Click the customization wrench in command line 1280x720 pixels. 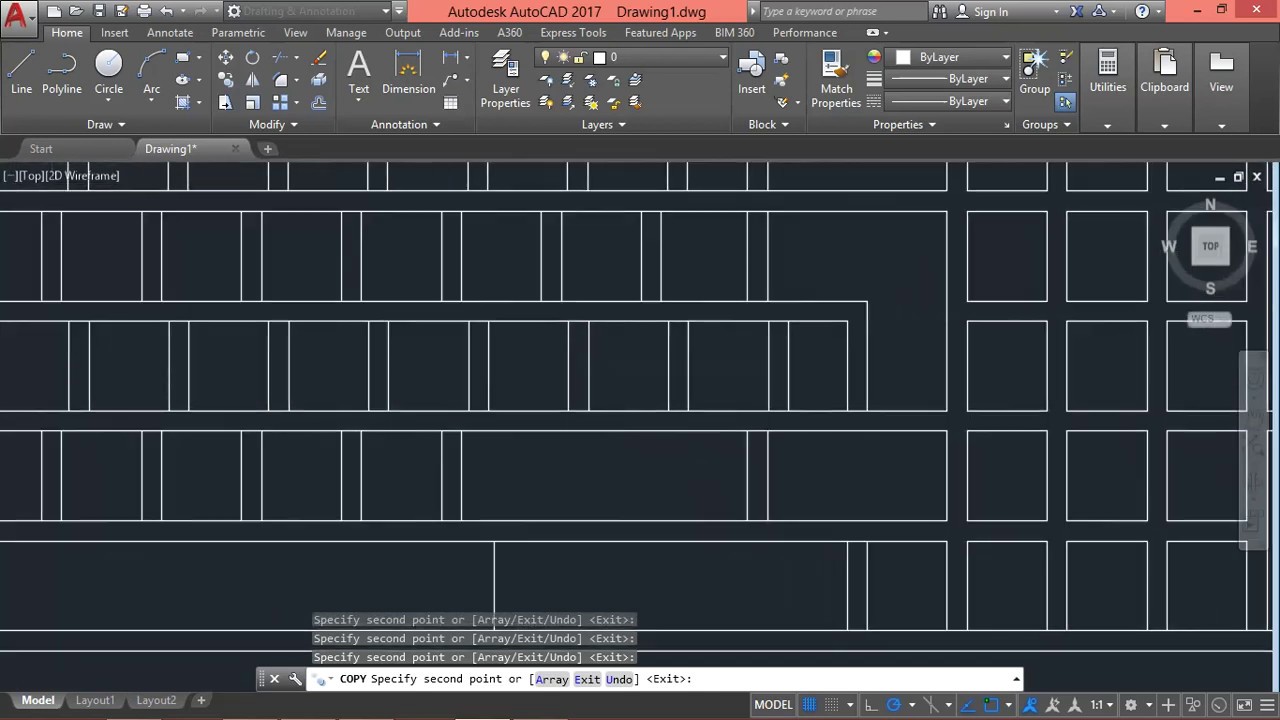[x=295, y=679]
